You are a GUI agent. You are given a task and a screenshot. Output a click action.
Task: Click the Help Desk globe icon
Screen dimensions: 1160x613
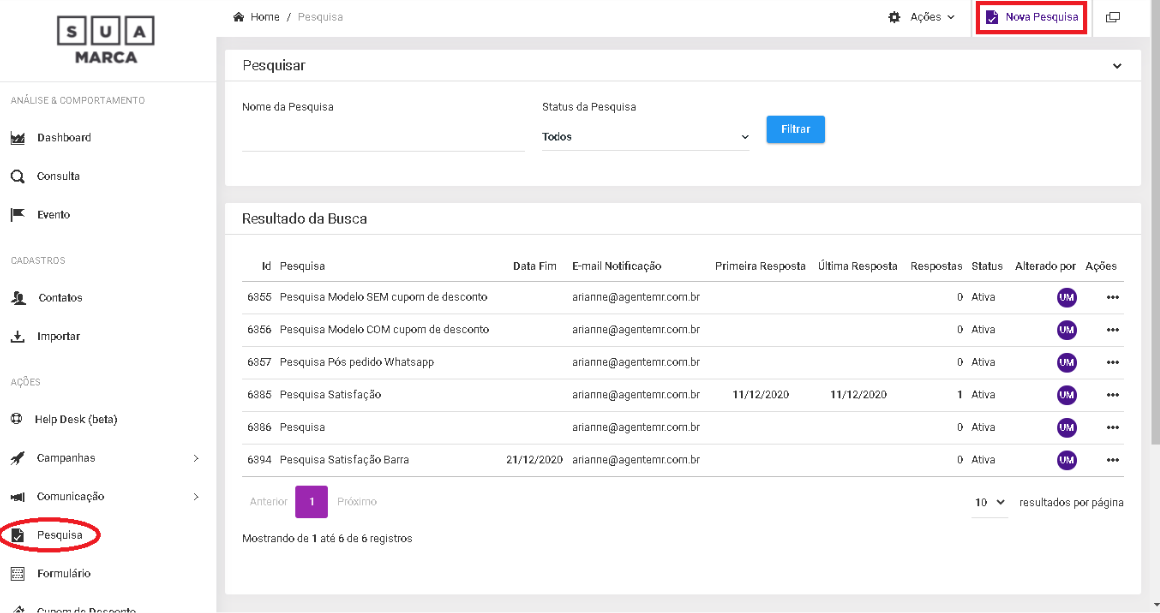(17, 419)
